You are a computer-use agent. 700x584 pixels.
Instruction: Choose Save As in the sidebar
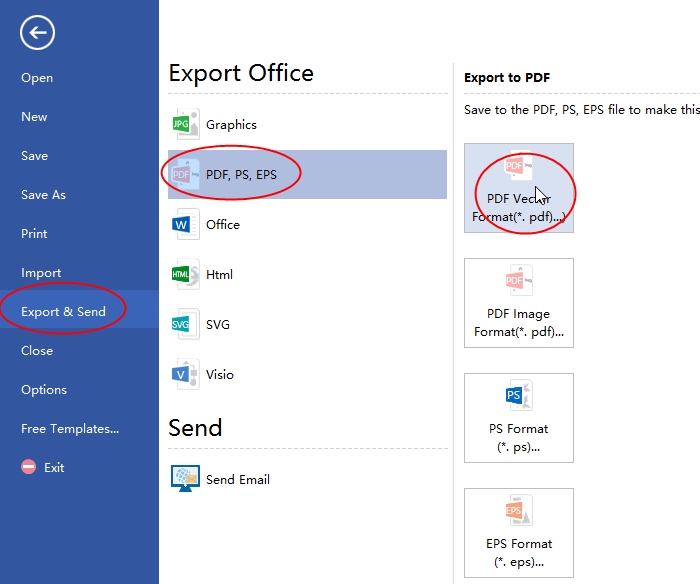43,195
